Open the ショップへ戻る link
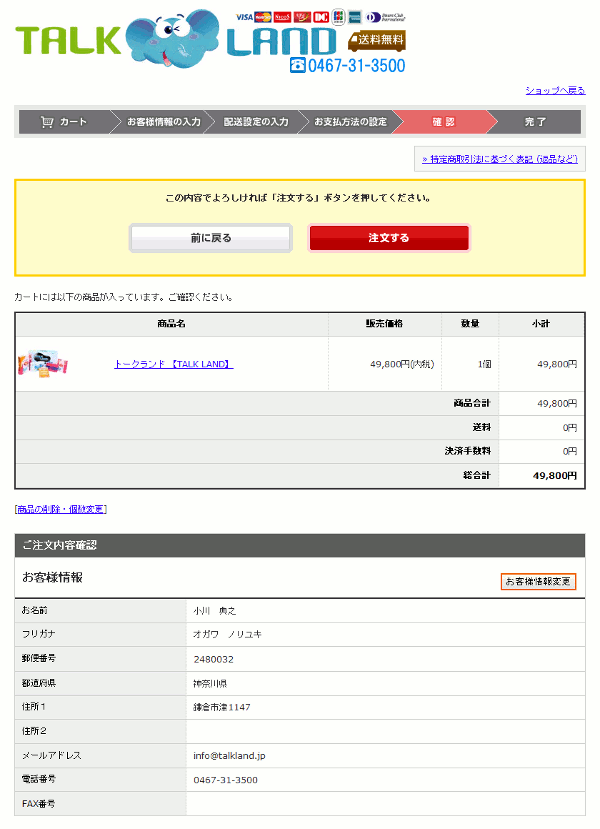The width and height of the screenshot is (600, 829). [555, 90]
